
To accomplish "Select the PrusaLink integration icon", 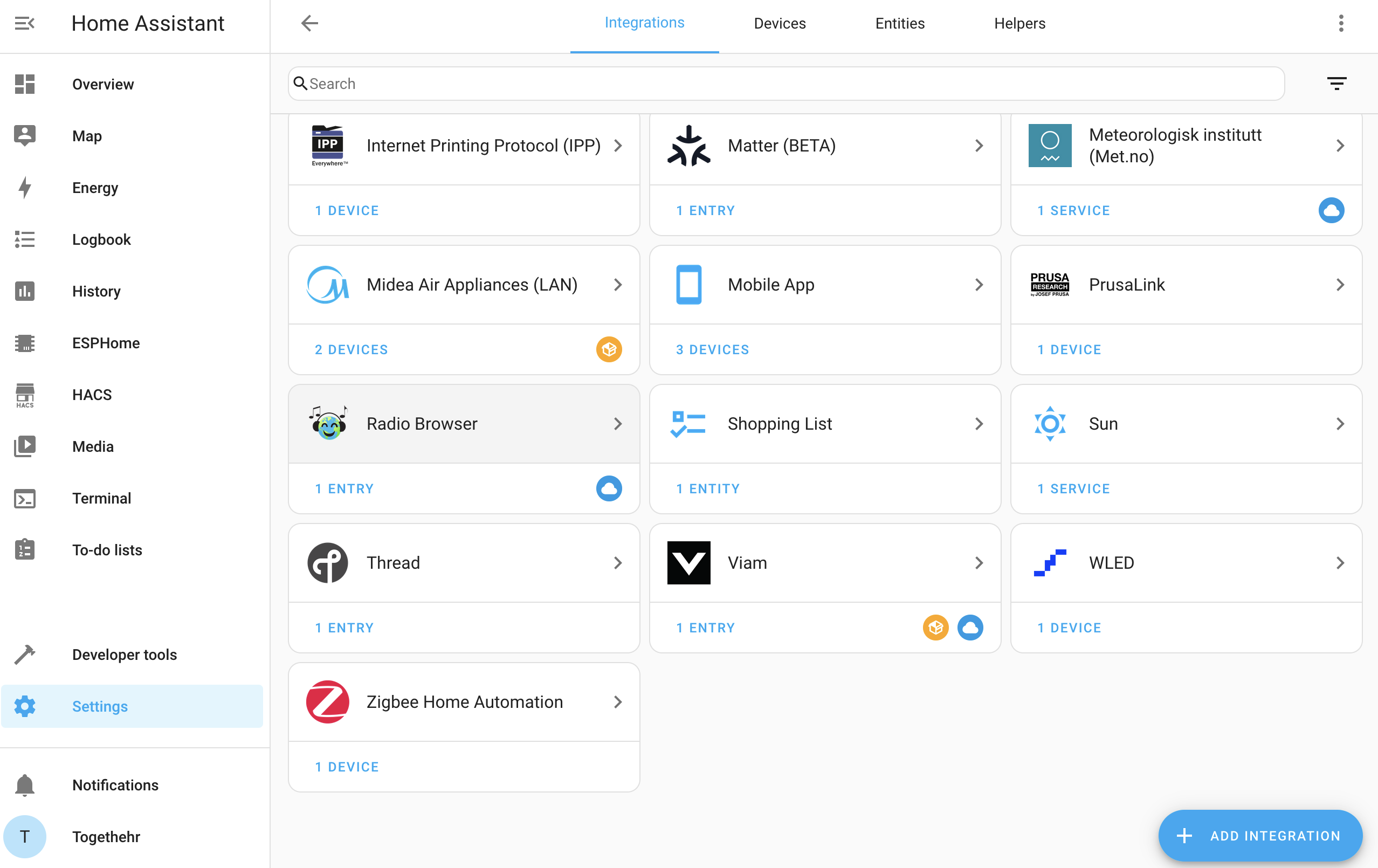I will tap(1050, 284).
